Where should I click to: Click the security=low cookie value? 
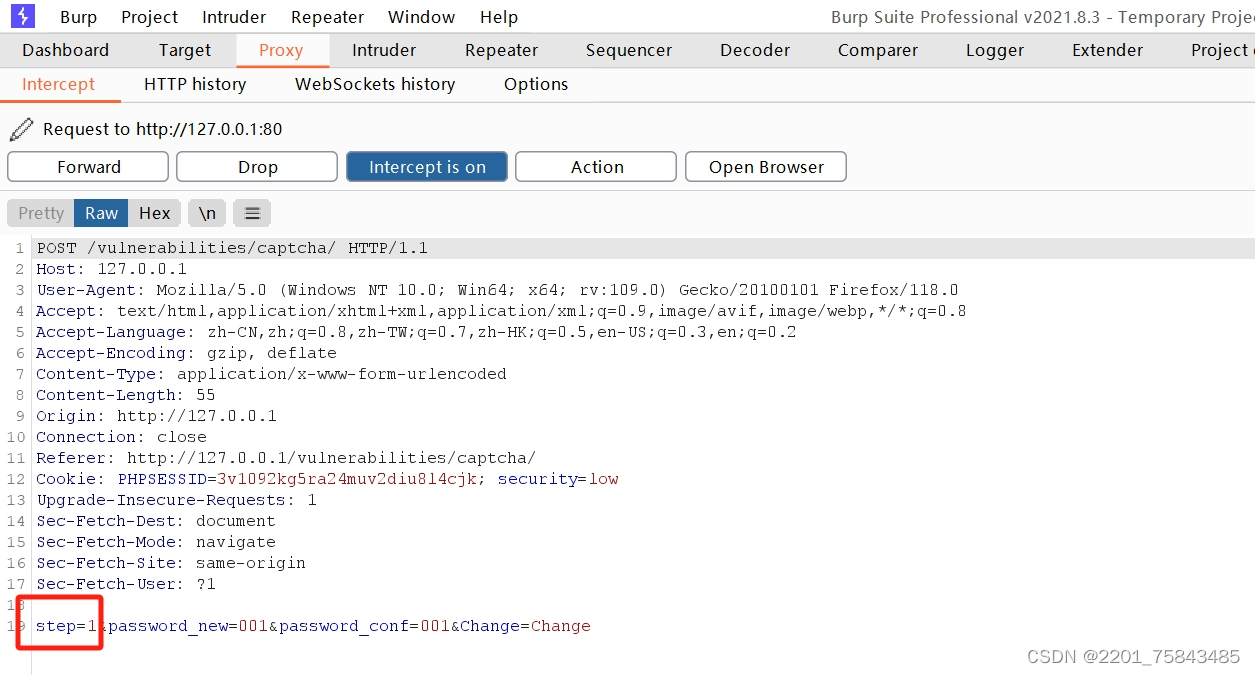[558, 479]
